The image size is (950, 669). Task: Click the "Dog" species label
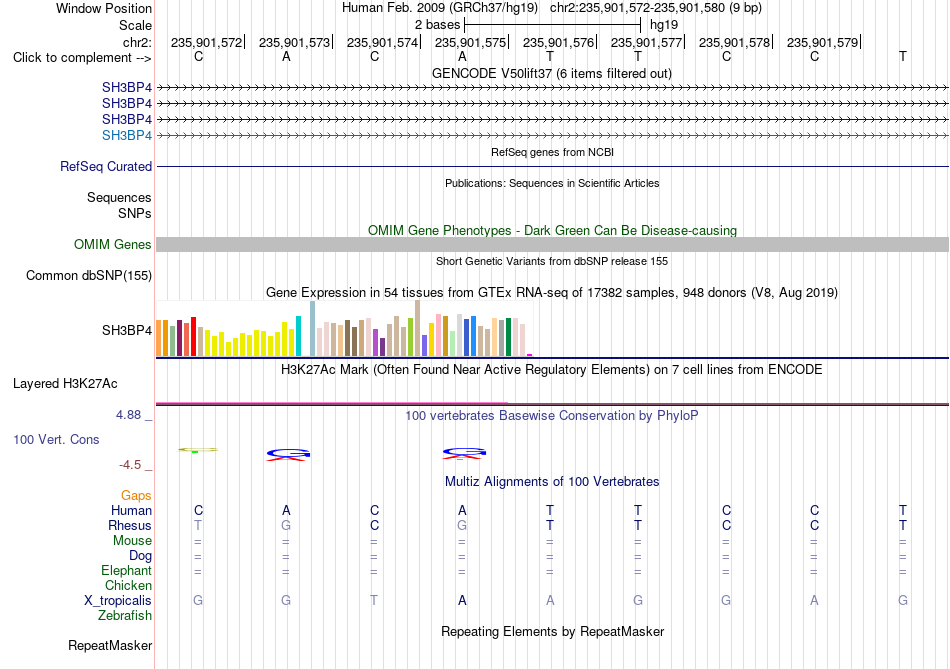pos(141,556)
